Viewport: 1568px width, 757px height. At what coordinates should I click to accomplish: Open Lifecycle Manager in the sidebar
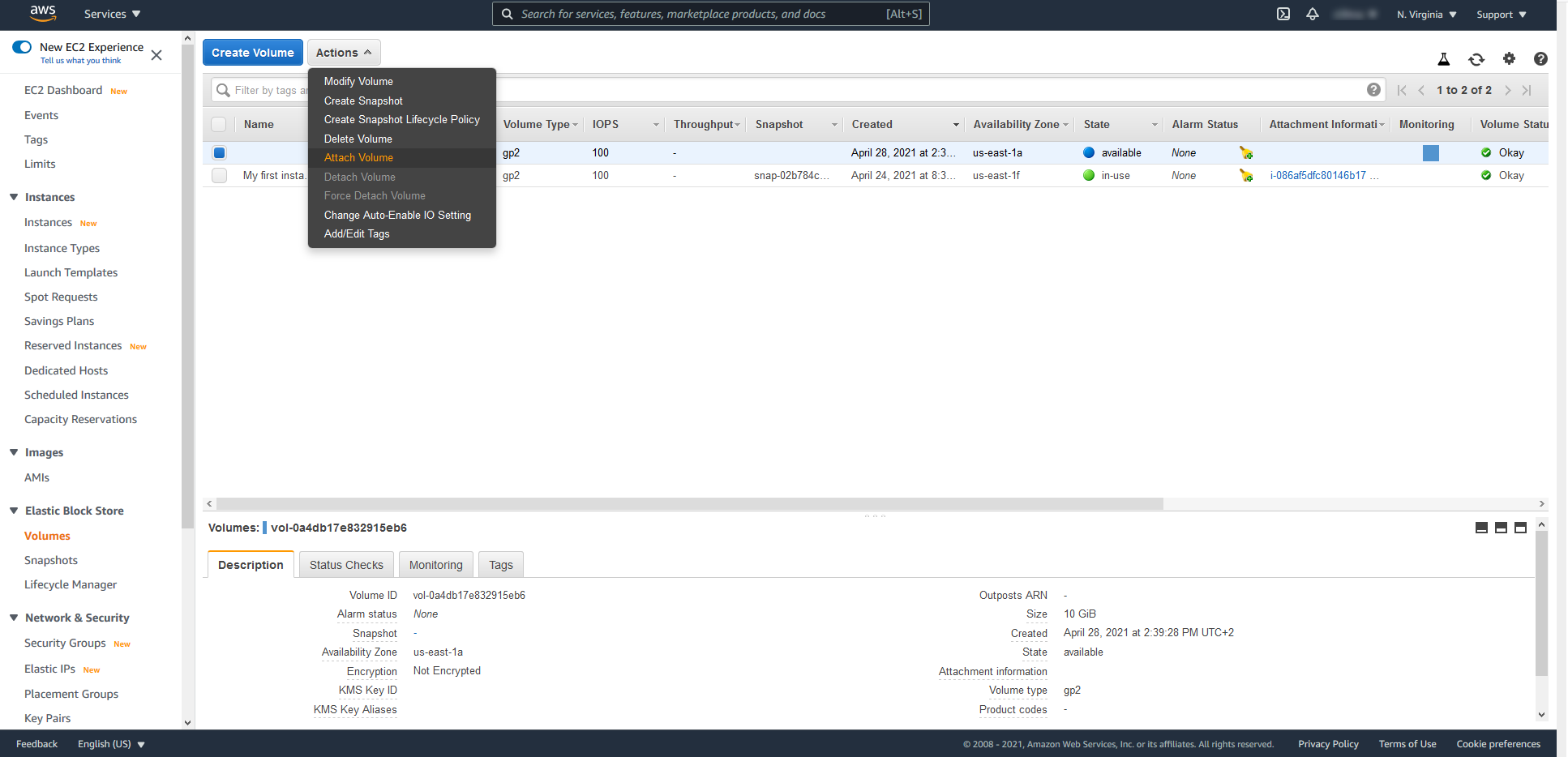click(x=71, y=584)
